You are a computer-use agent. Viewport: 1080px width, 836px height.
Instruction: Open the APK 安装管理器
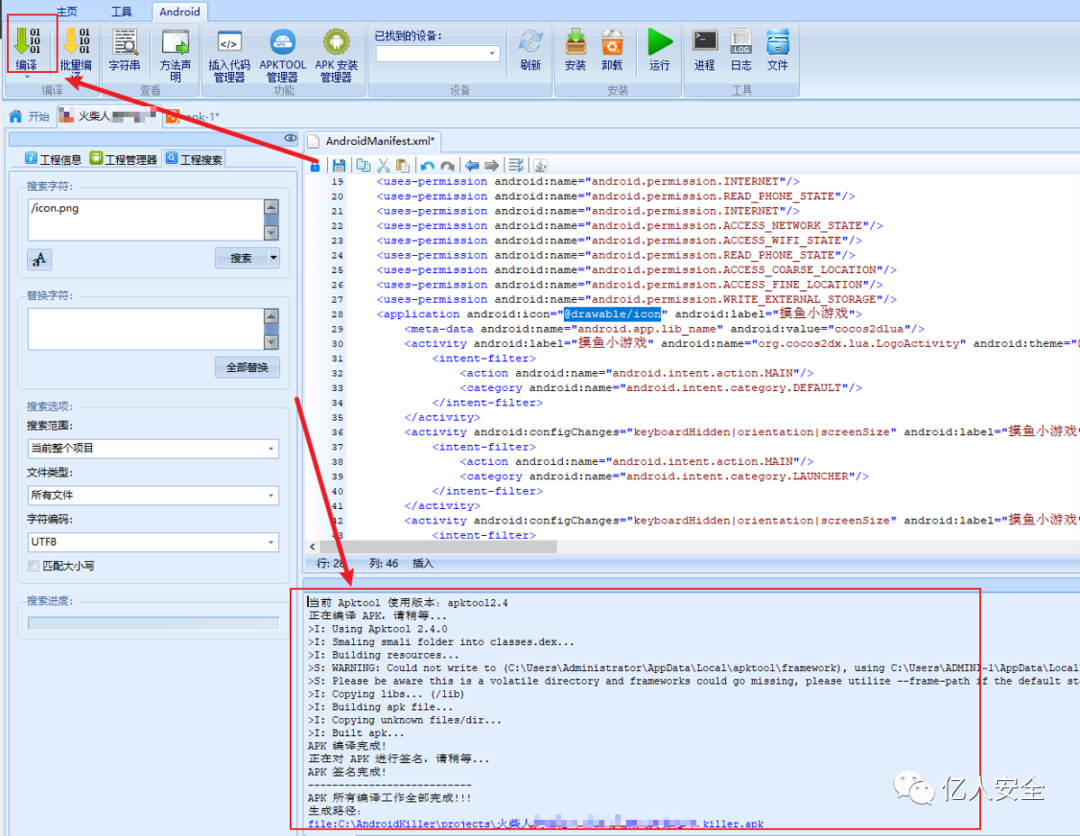[336, 55]
